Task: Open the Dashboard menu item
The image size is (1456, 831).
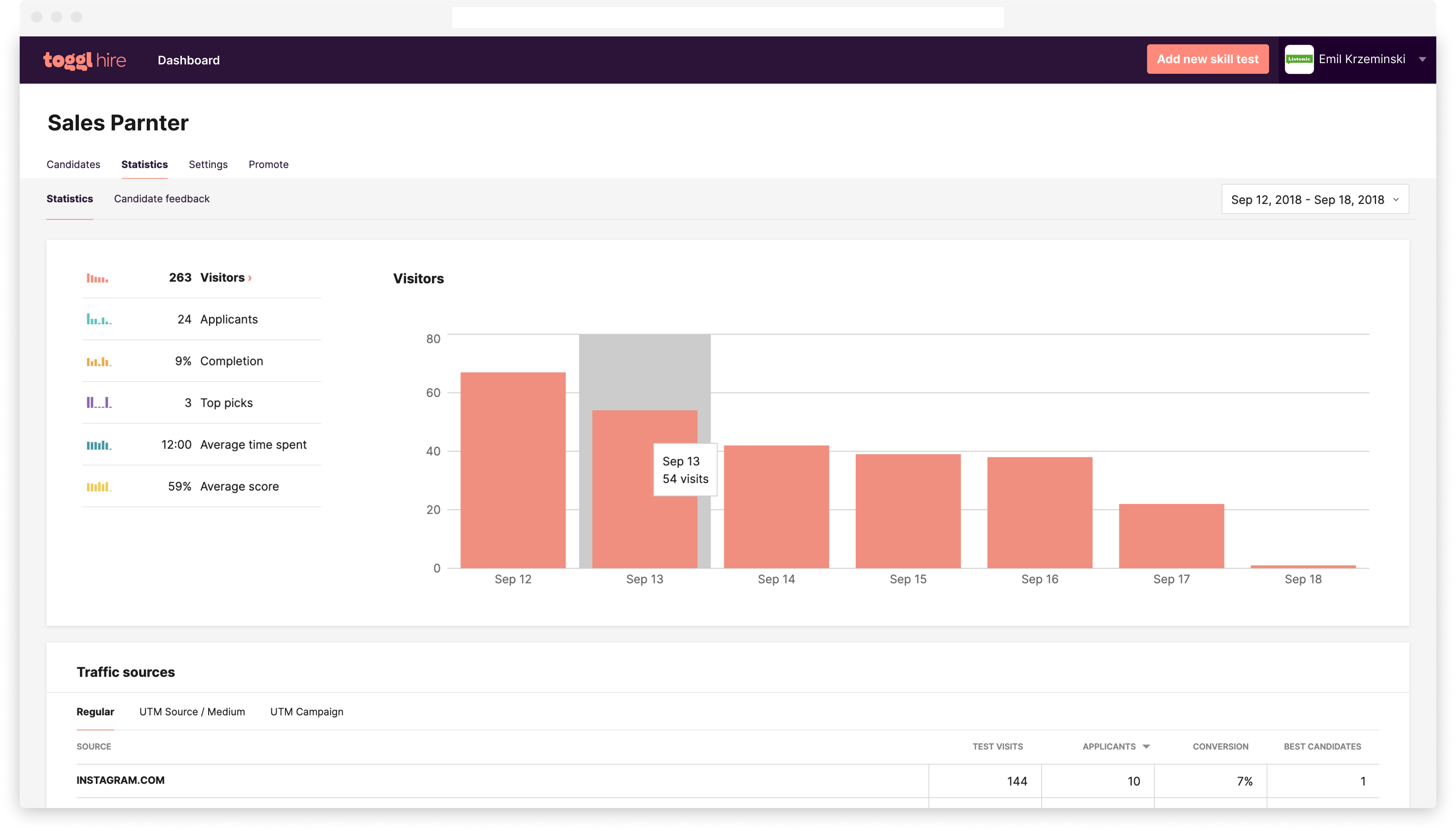Action: click(188, 60)
